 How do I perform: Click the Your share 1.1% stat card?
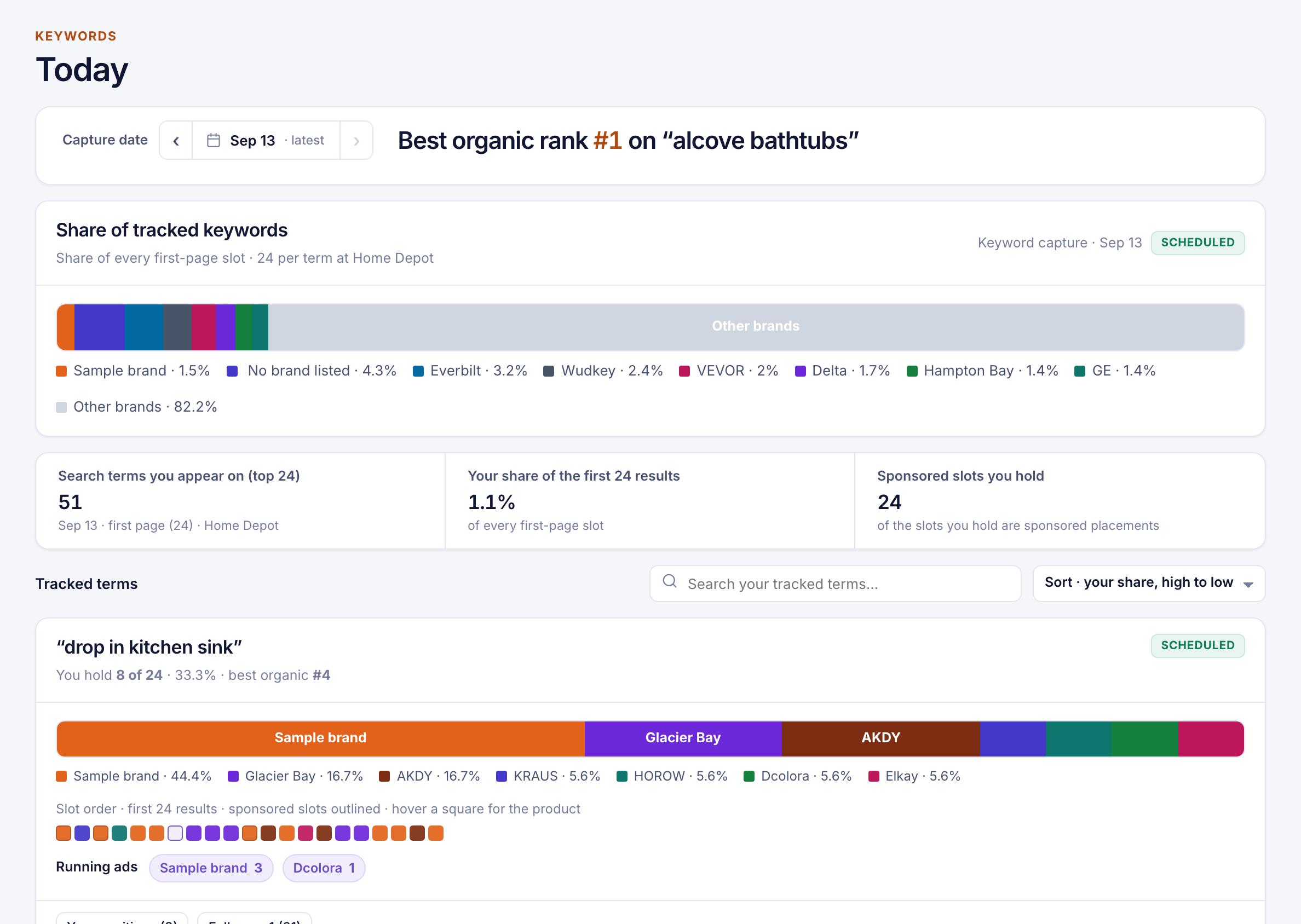coord(650,501)
